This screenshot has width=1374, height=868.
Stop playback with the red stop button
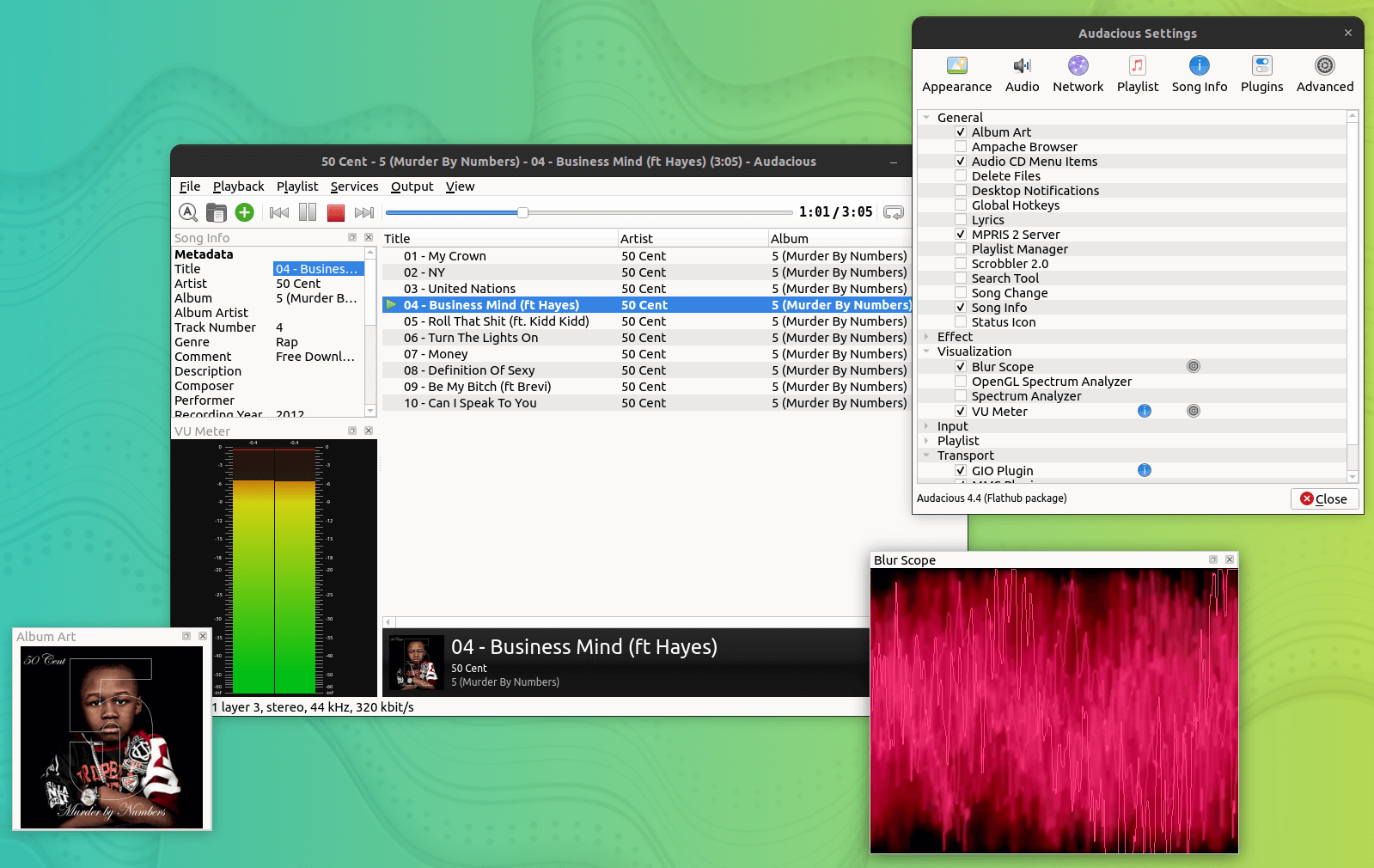click(336, 212)
